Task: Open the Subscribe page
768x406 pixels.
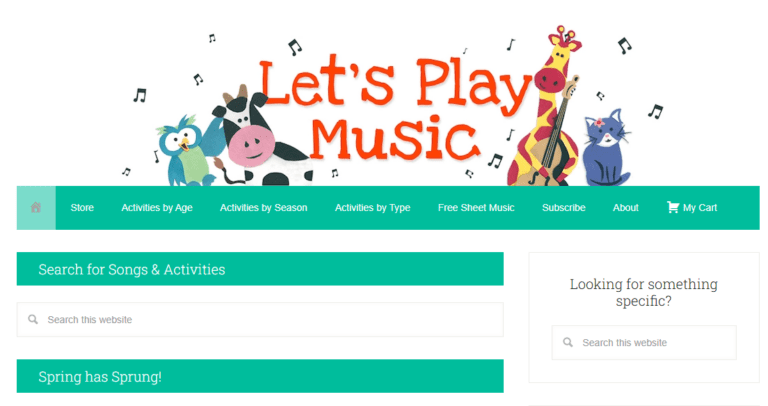Action: point(564,208)
